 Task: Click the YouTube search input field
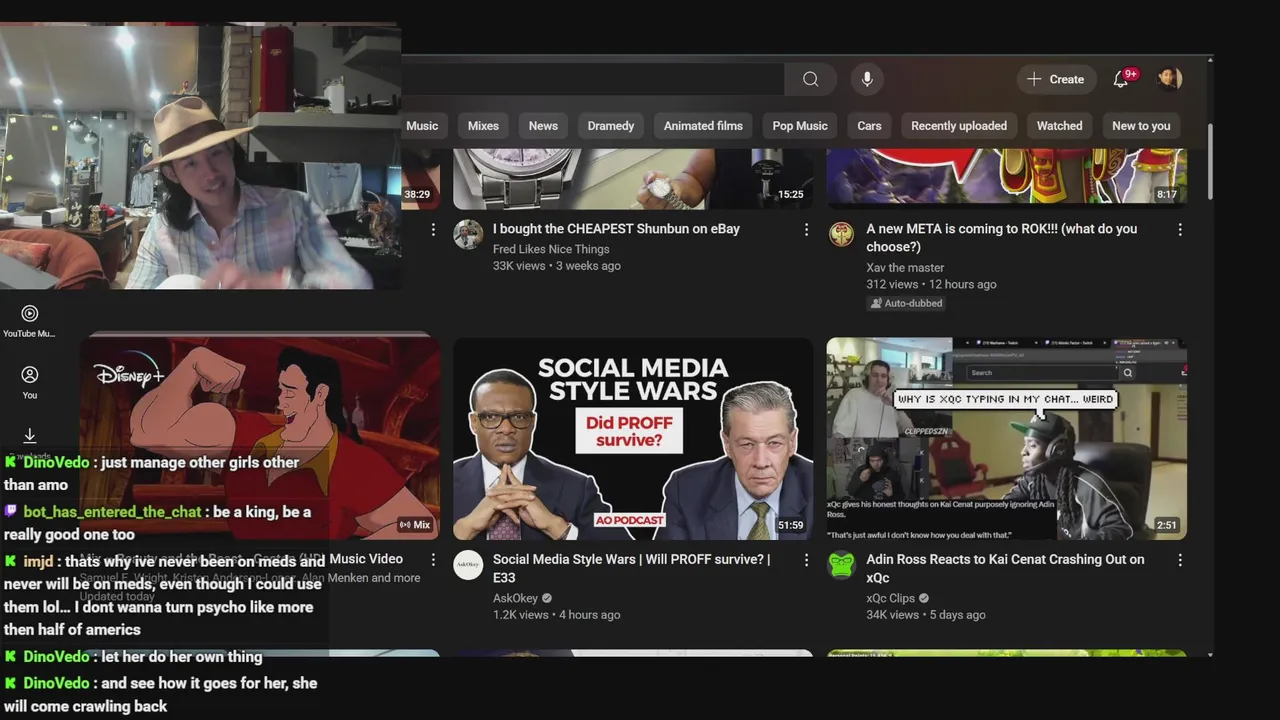click(x=593, y=79)
